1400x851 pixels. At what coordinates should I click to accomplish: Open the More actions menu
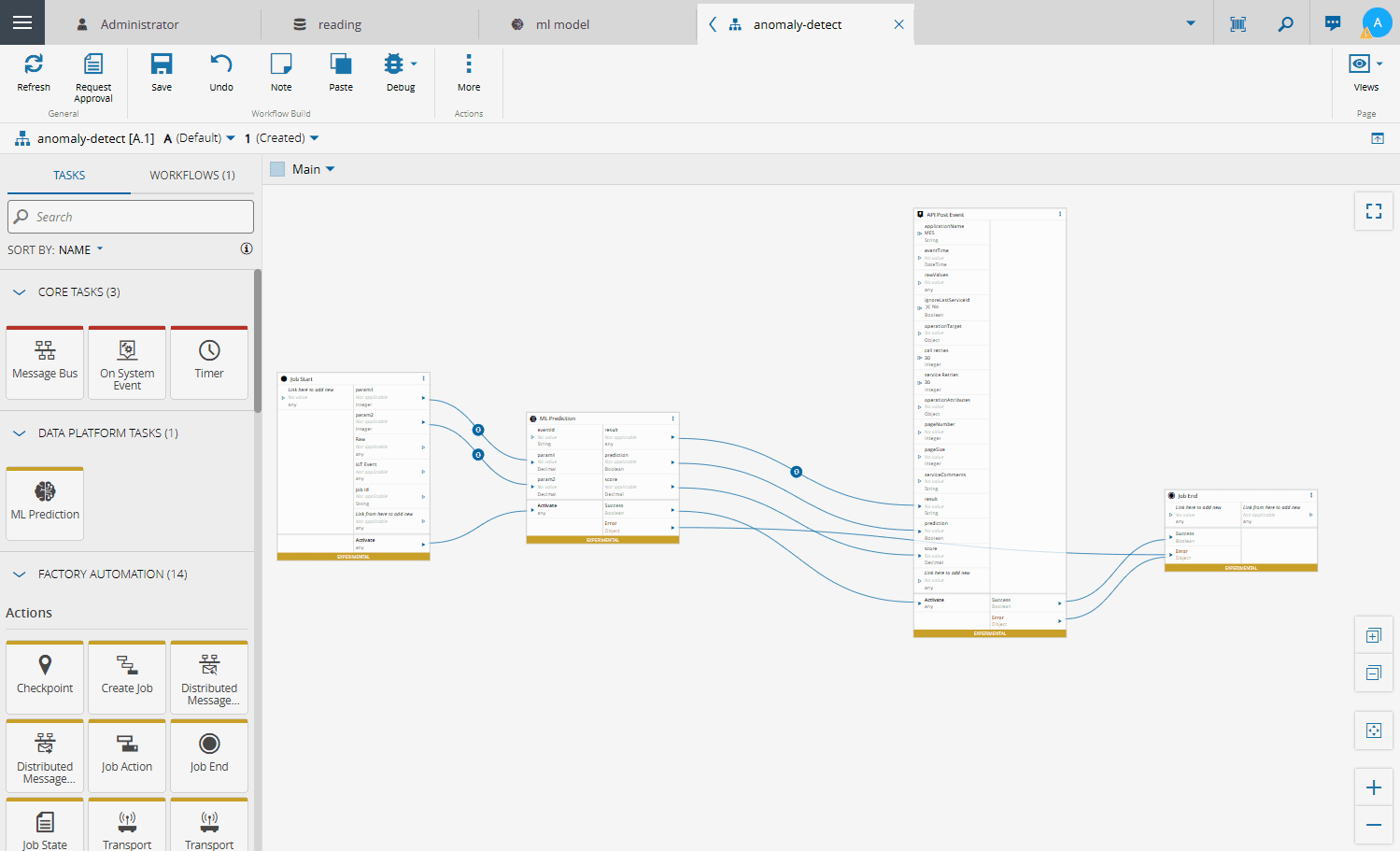pos(469,72)
